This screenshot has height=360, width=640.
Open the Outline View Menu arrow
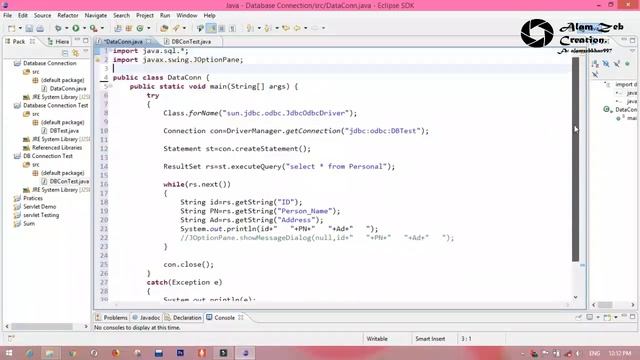pyautogui.click(x=633, y=51)
